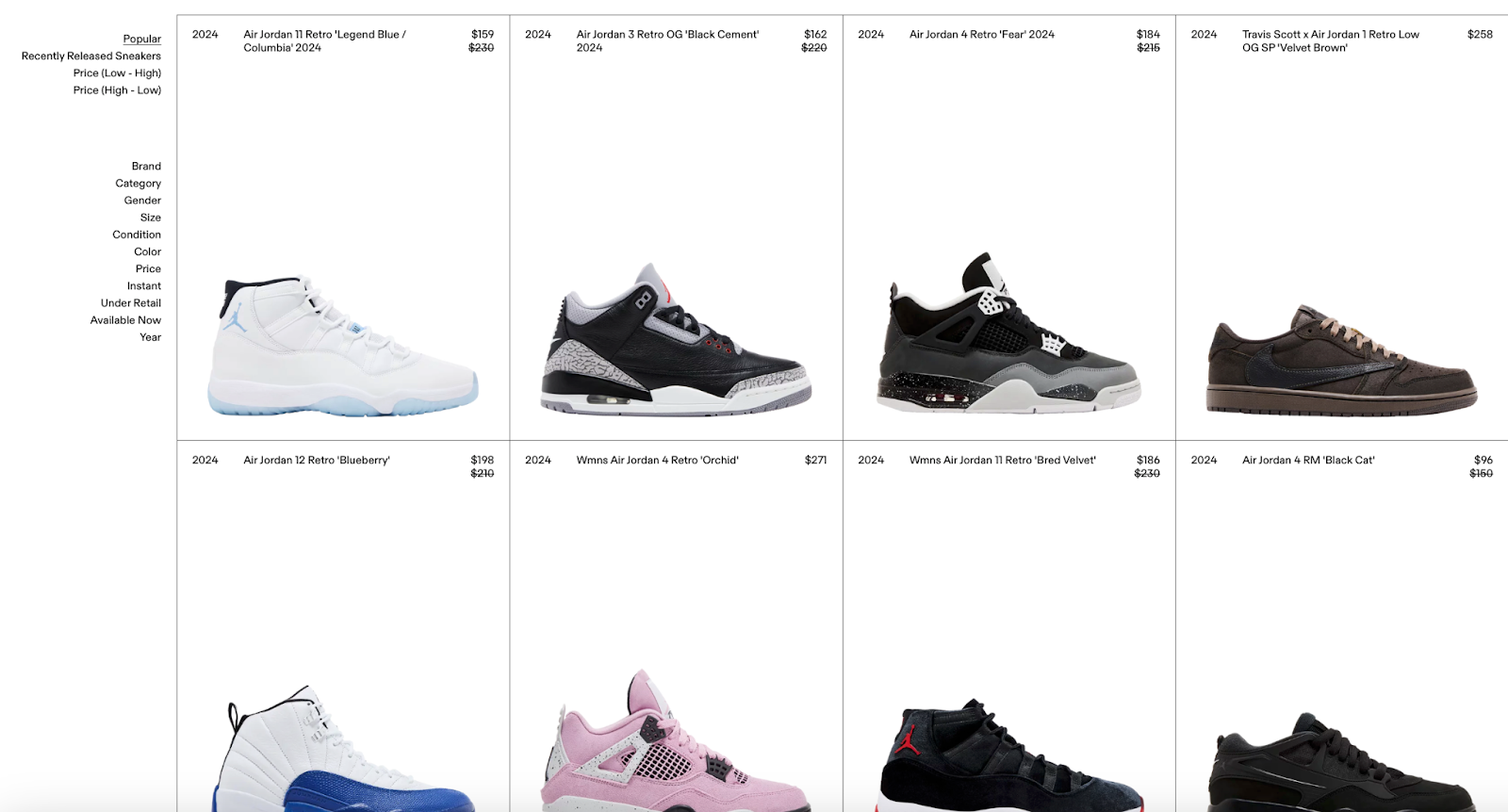The height and width of the screenshot is (812, 1508).
Task: Open the Air Jordan 4 RM Black Cat image
Action: click(x=1342, y=761)
